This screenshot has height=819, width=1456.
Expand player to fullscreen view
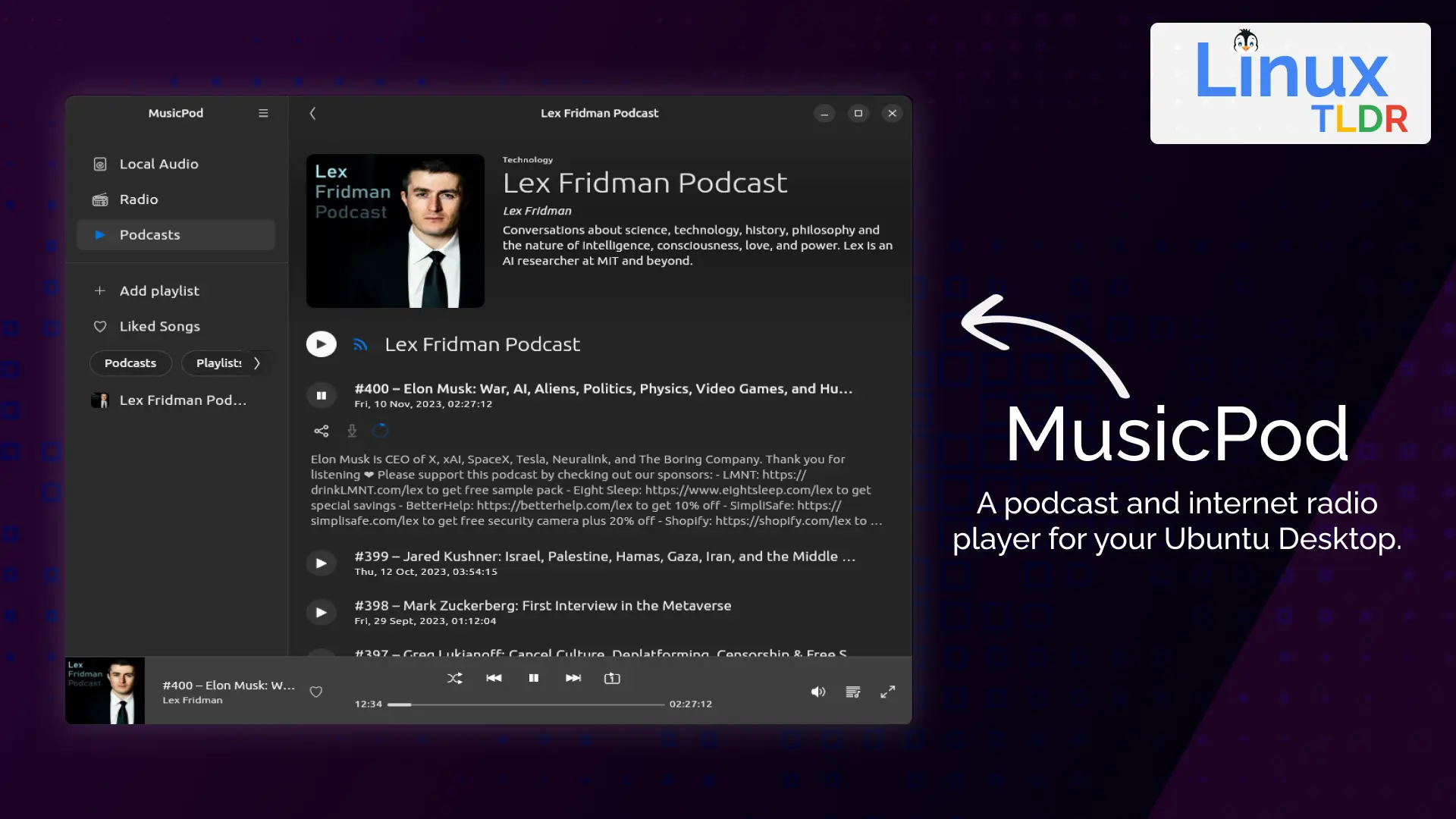887,692
